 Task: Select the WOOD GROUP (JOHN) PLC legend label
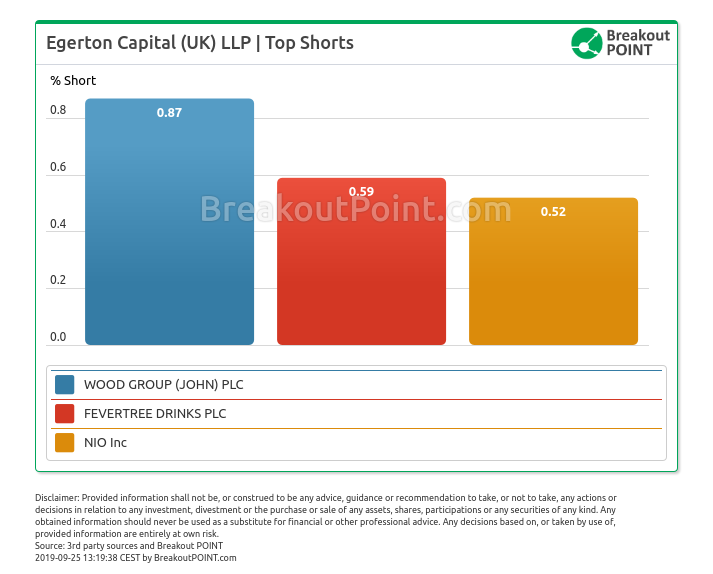[x=163, y=385]
